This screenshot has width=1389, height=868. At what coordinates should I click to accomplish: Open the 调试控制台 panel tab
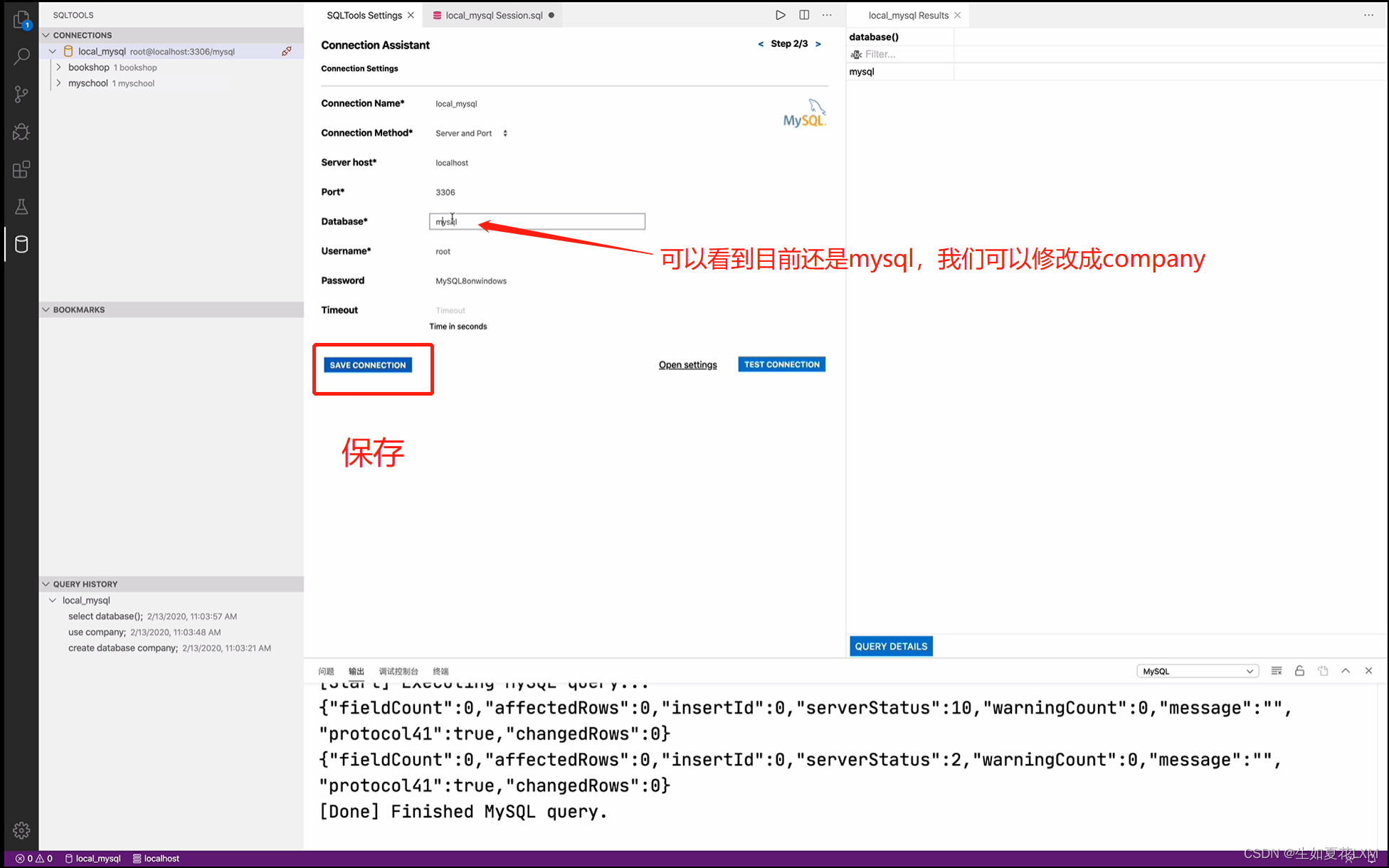398,672
